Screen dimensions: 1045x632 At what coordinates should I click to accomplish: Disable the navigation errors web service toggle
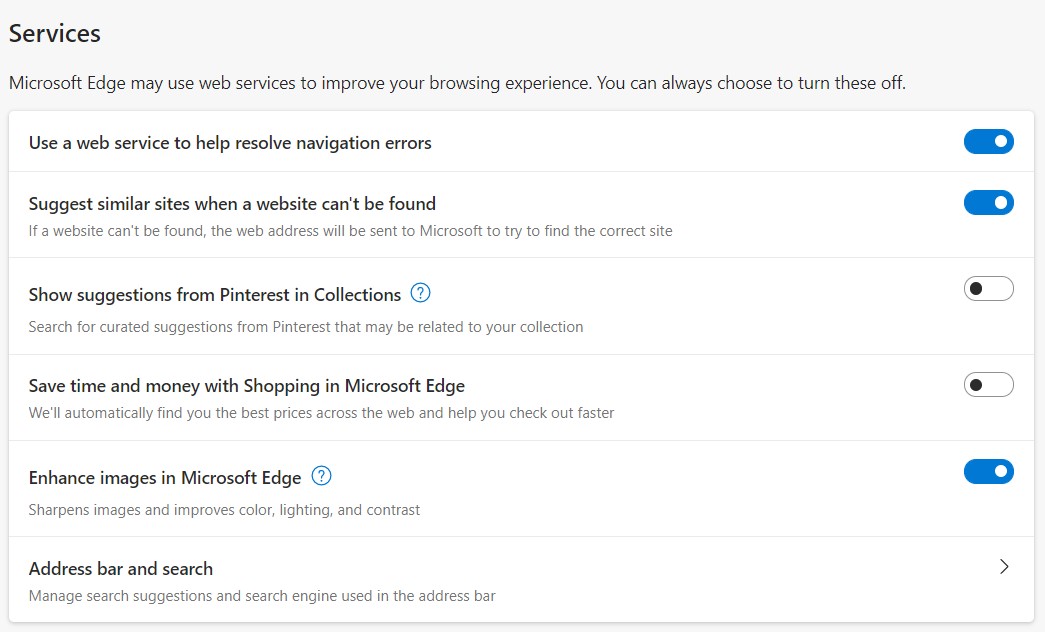tap(988, 142)
